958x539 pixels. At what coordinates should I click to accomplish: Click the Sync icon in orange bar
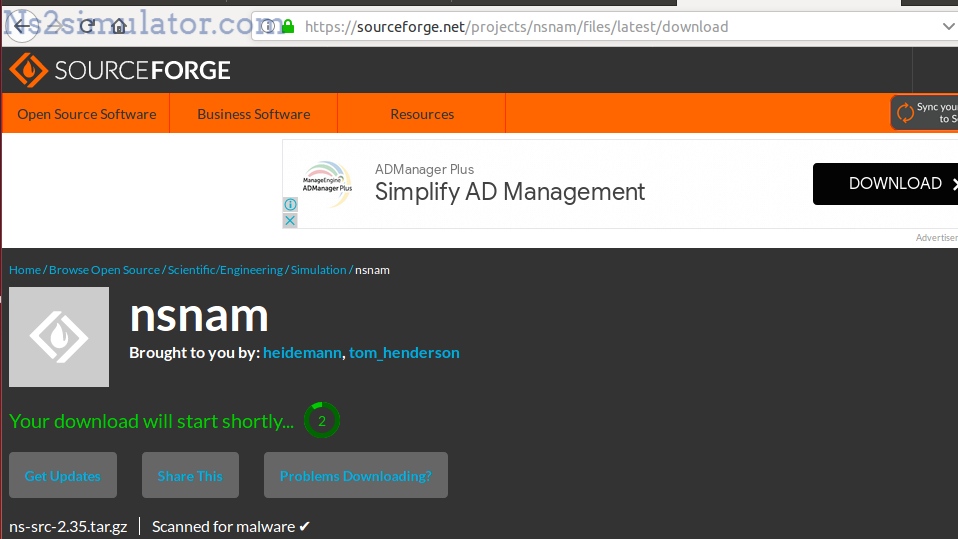(905, 112)
